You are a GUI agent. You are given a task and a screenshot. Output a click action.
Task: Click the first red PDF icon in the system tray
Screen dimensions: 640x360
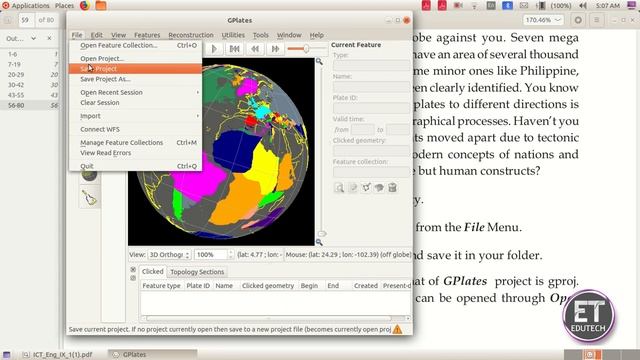point(426,5)
